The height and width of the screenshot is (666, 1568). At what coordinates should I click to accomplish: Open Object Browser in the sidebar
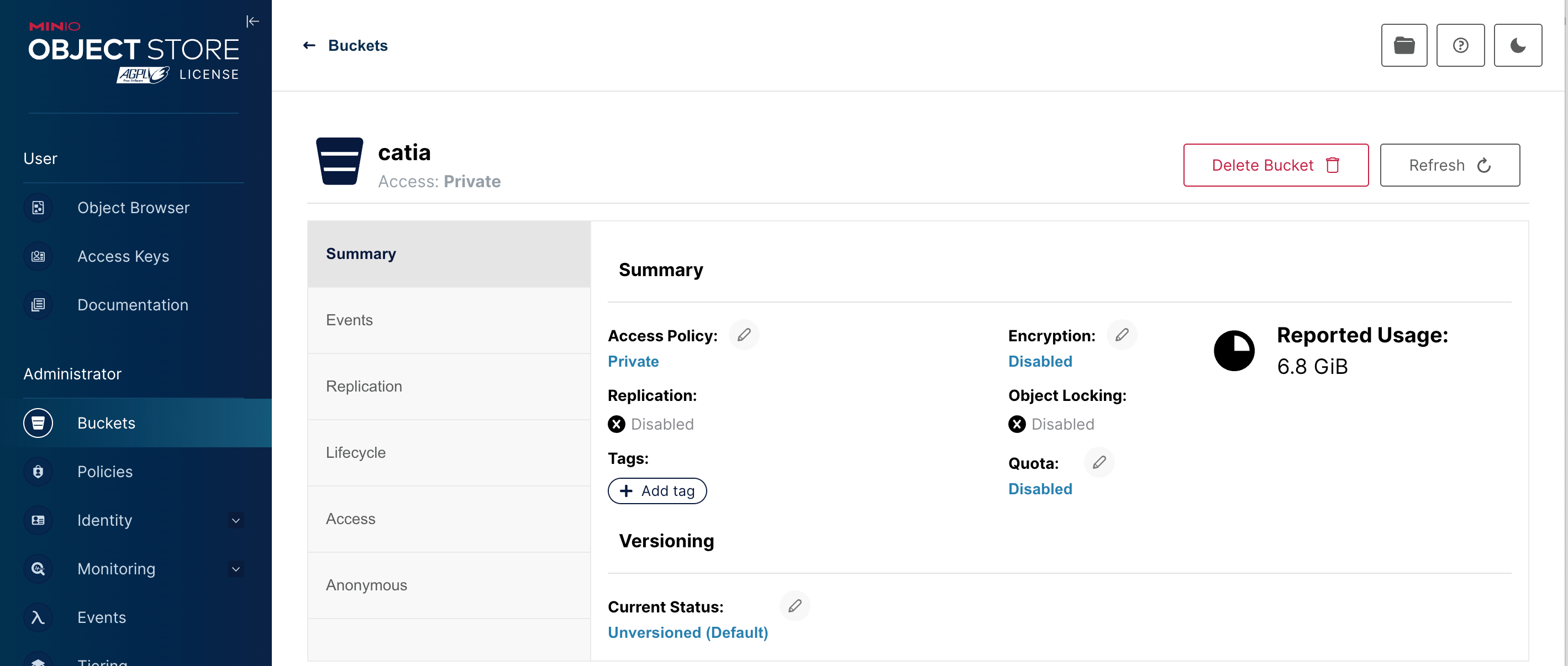[x=133, y=208]
